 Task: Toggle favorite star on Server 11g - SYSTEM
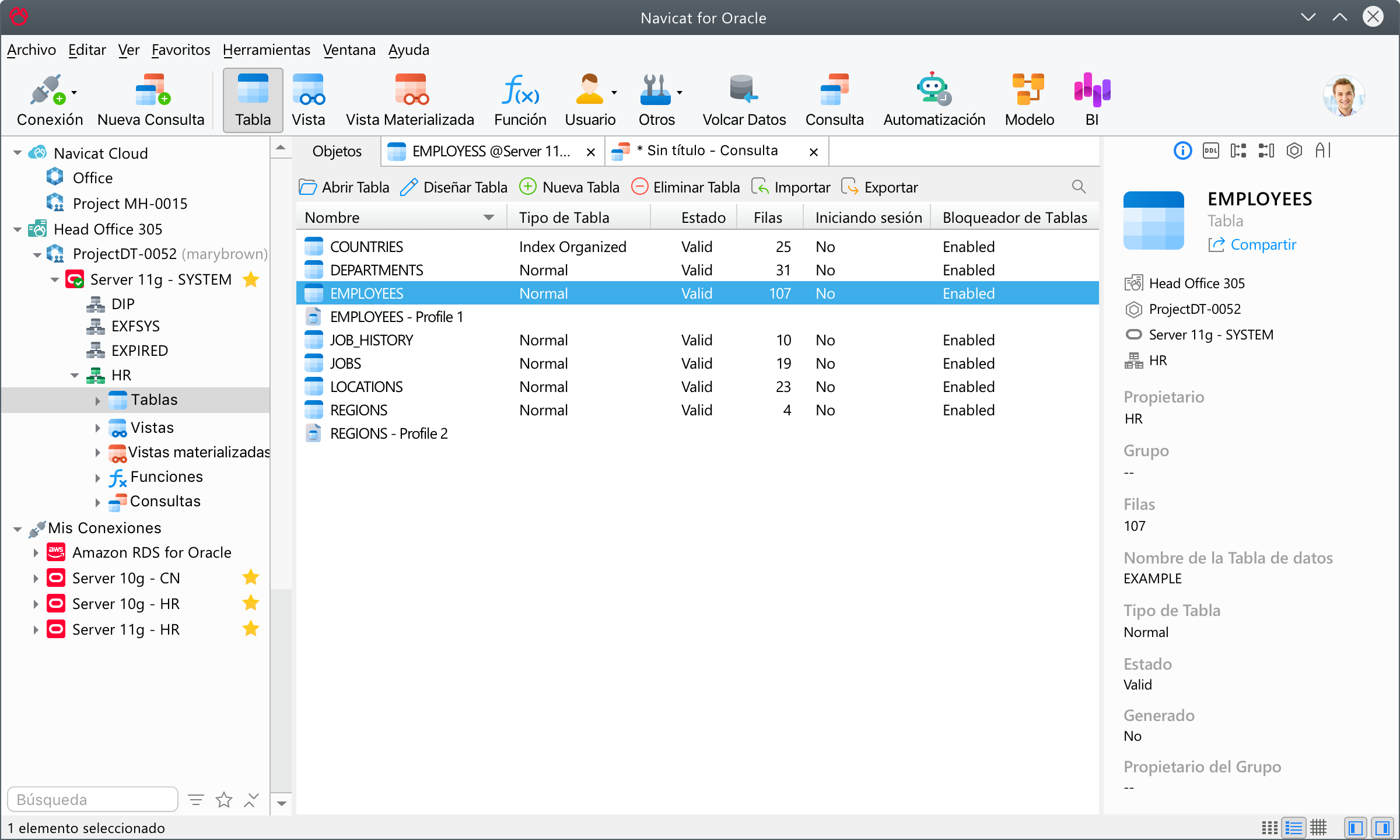(251, 279)
